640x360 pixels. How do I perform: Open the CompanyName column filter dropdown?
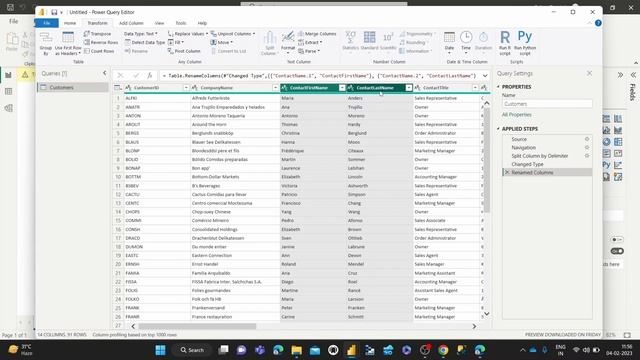coord(275,88)
